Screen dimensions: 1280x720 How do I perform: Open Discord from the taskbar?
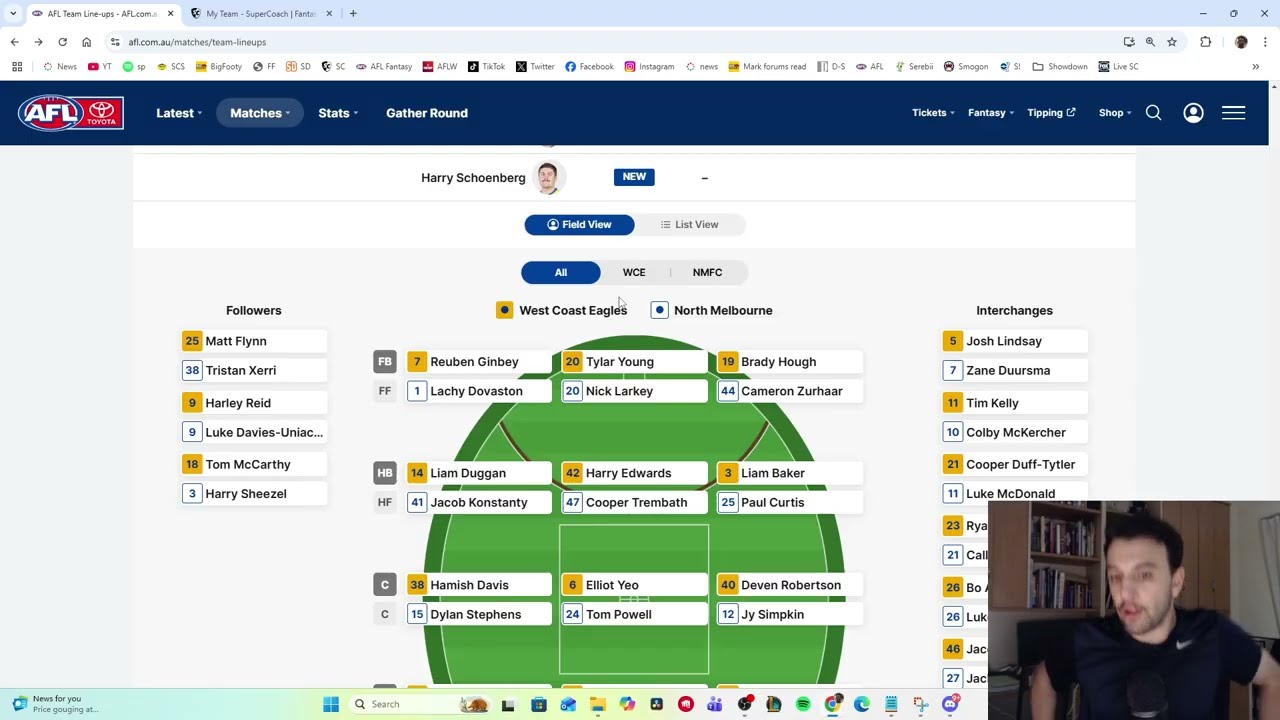click(x=950, y=704)
